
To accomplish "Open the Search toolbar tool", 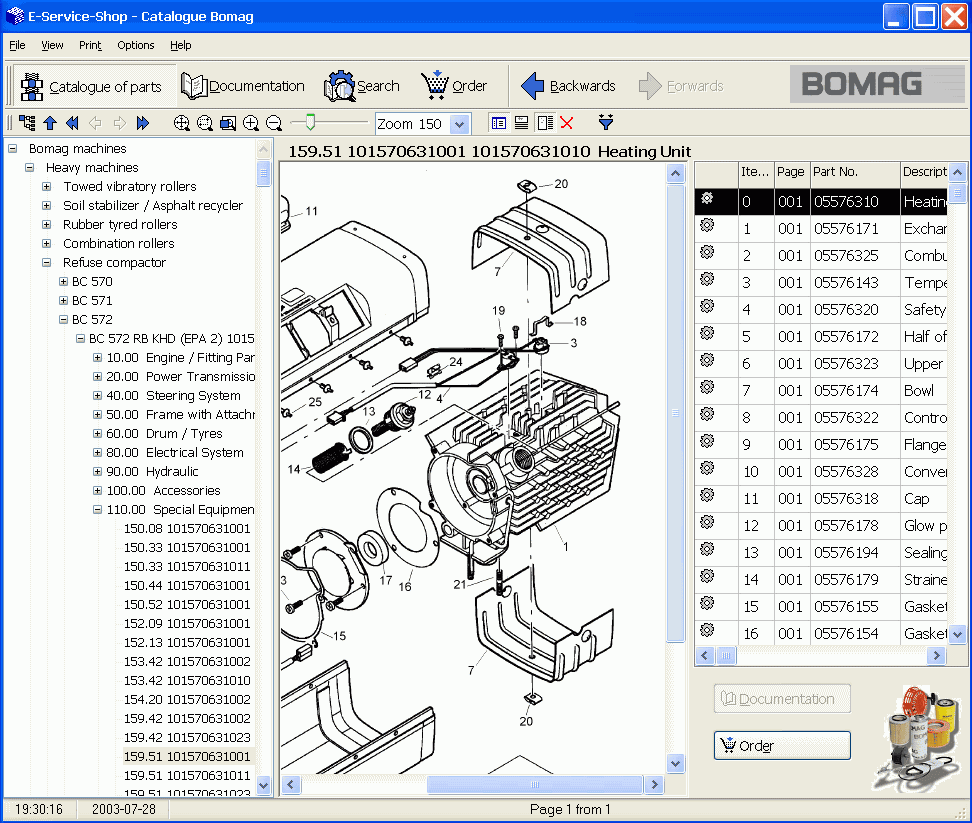I will coord(362,86).
